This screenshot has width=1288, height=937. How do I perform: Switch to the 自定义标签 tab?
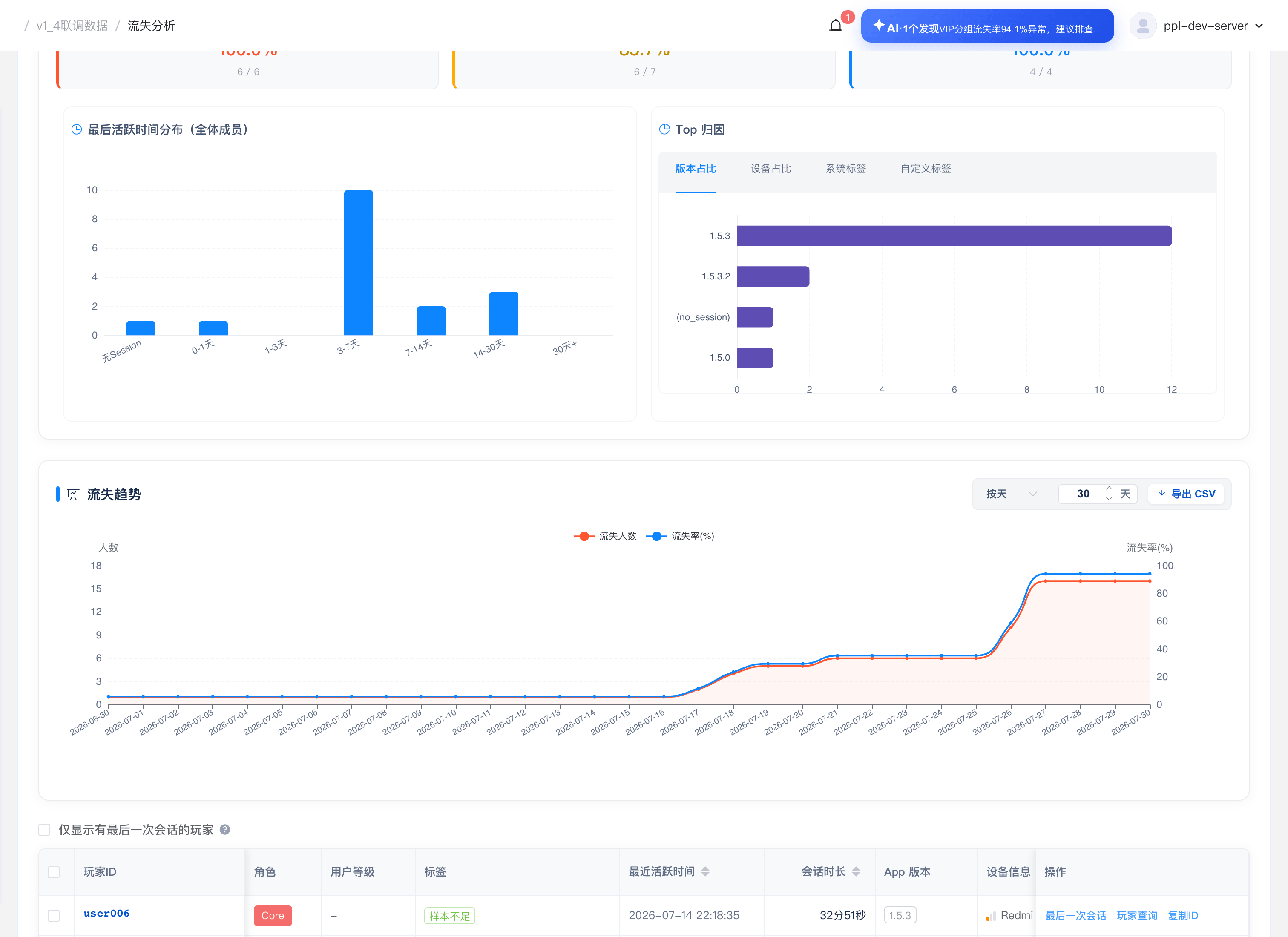click(926, 169)
